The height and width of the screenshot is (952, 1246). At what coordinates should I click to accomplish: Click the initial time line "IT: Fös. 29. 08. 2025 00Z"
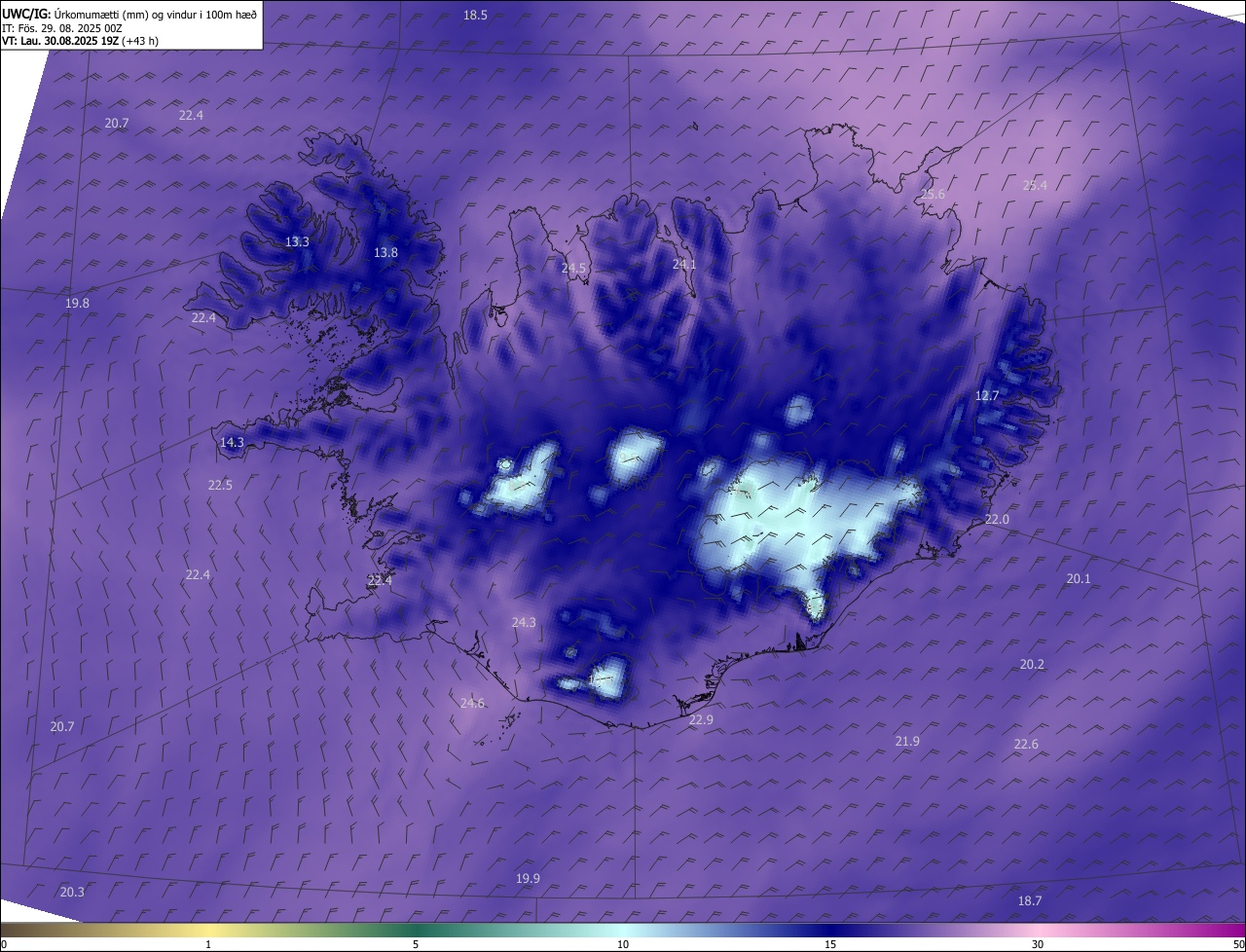click(x=62, y=28)
